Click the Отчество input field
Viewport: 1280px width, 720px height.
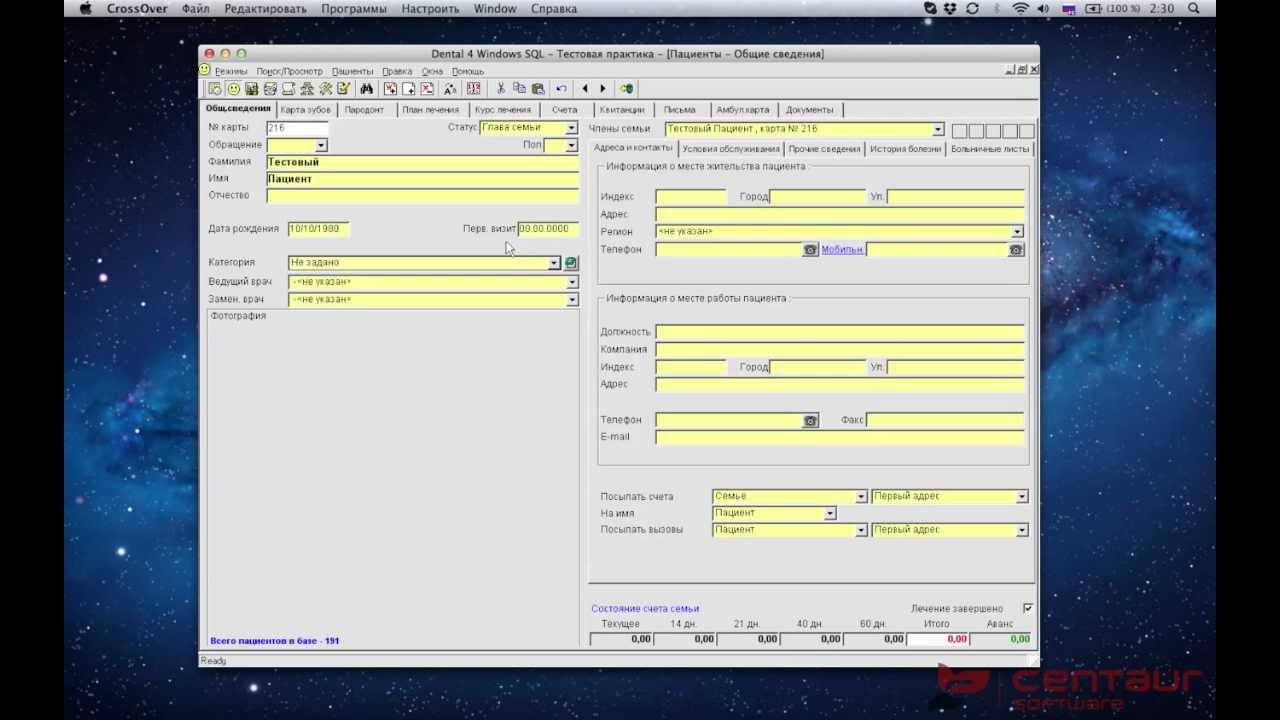click(423, 196)
